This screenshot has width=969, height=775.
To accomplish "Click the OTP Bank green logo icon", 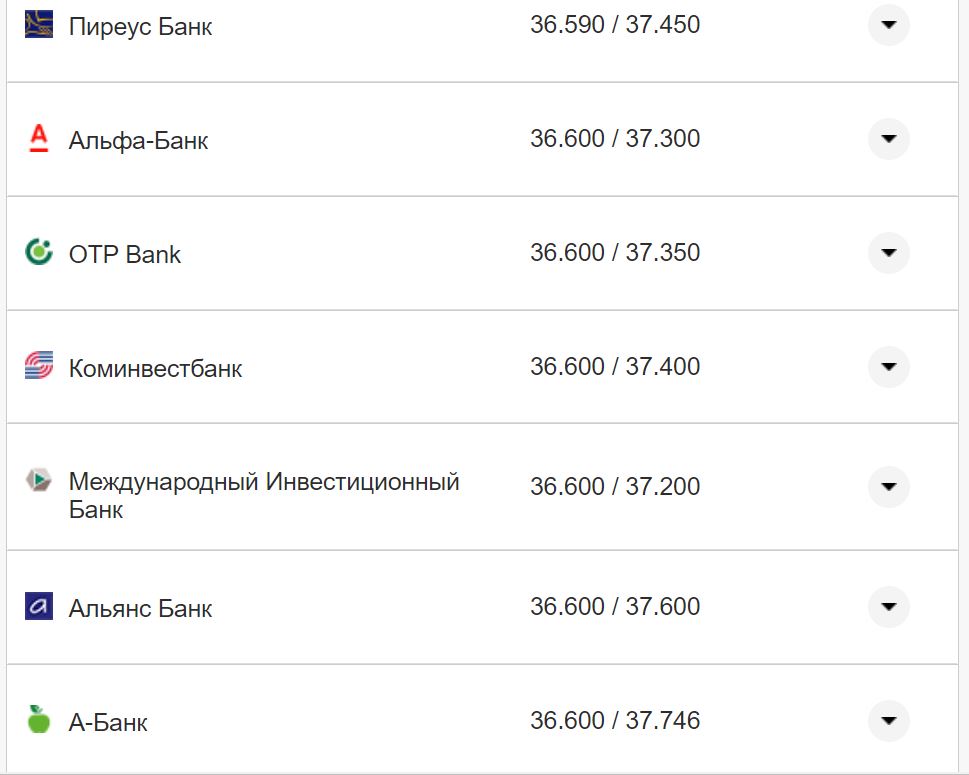I will tap(38, 253).
